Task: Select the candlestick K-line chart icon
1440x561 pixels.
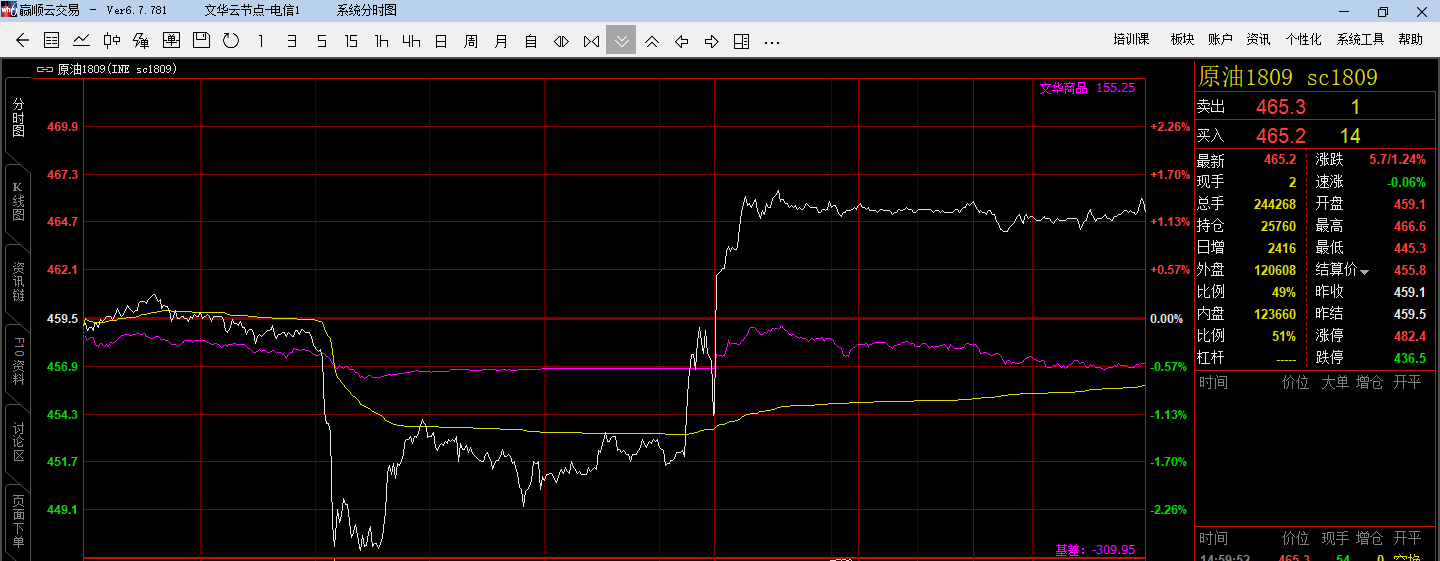Action: [x=111, y=41]
